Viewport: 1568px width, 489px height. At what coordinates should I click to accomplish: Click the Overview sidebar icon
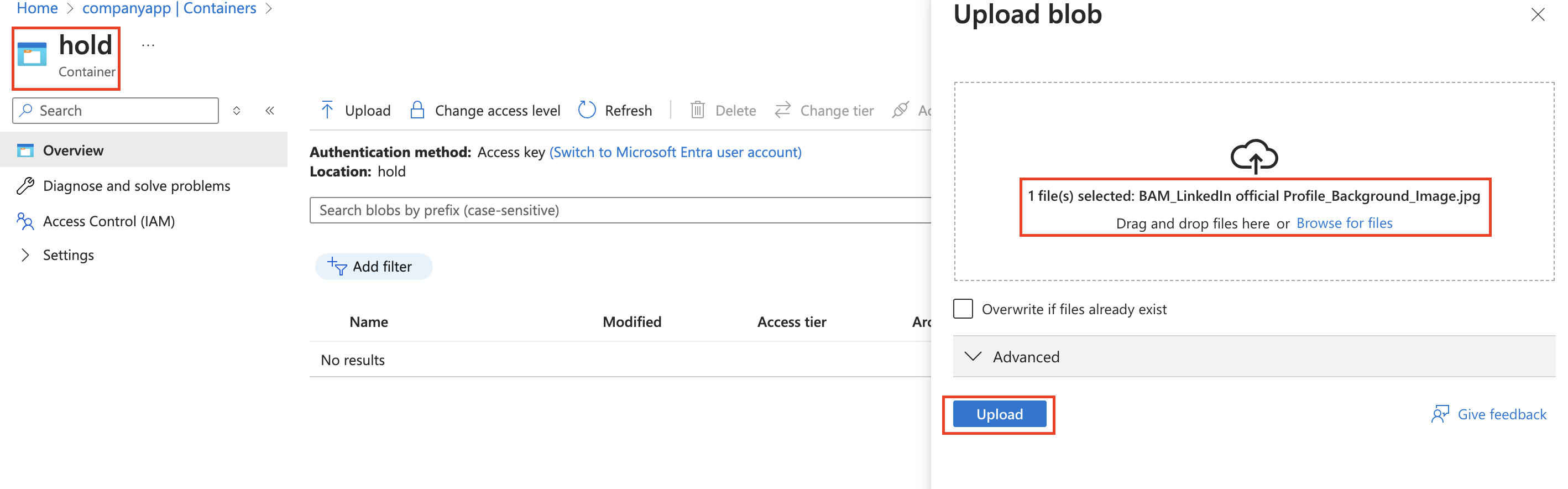(25, 150)
